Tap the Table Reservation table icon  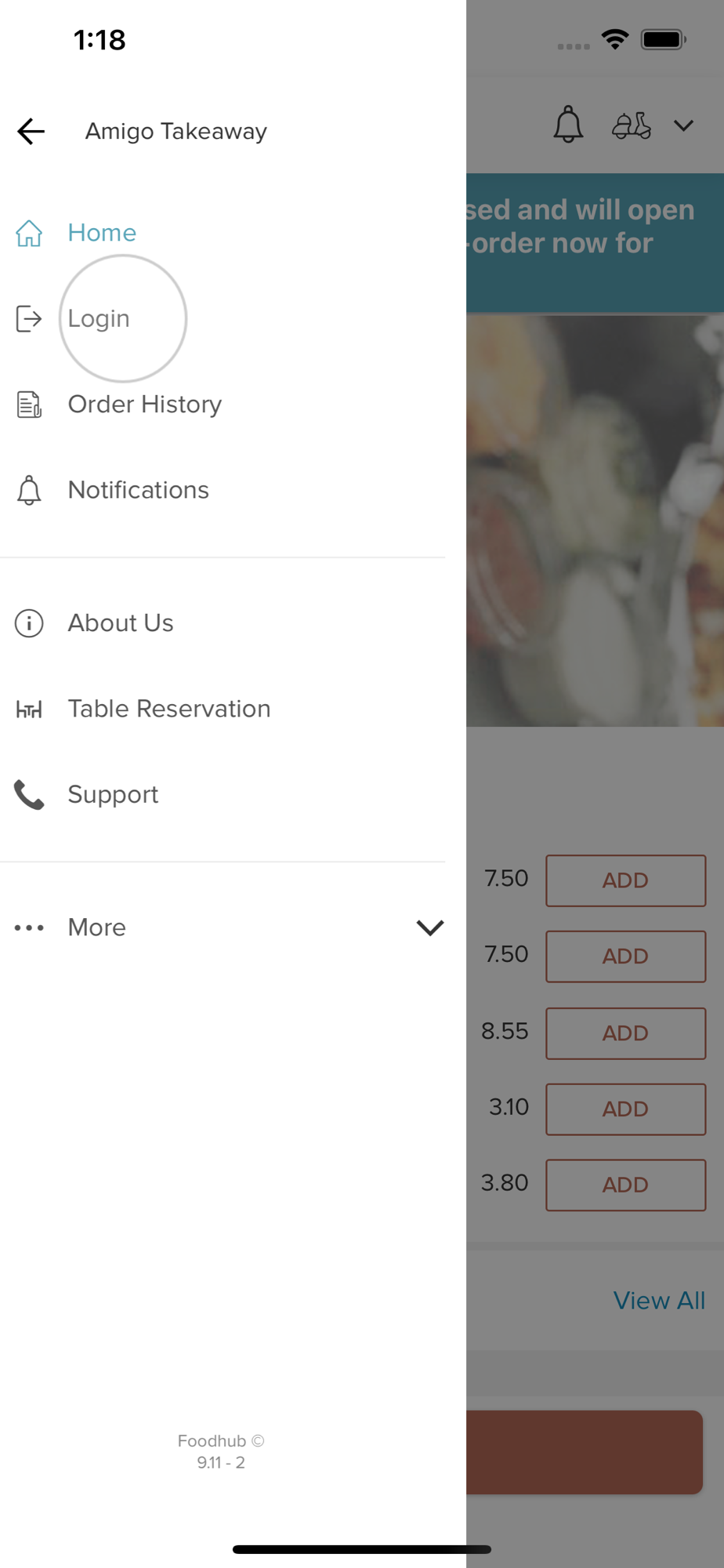click(x=29, y=710)
